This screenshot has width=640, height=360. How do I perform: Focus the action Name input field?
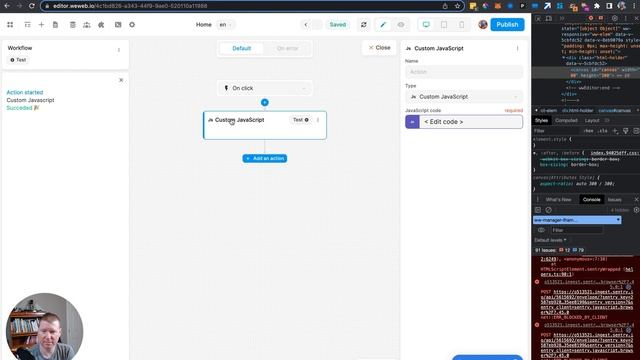[x=464, y=72]
